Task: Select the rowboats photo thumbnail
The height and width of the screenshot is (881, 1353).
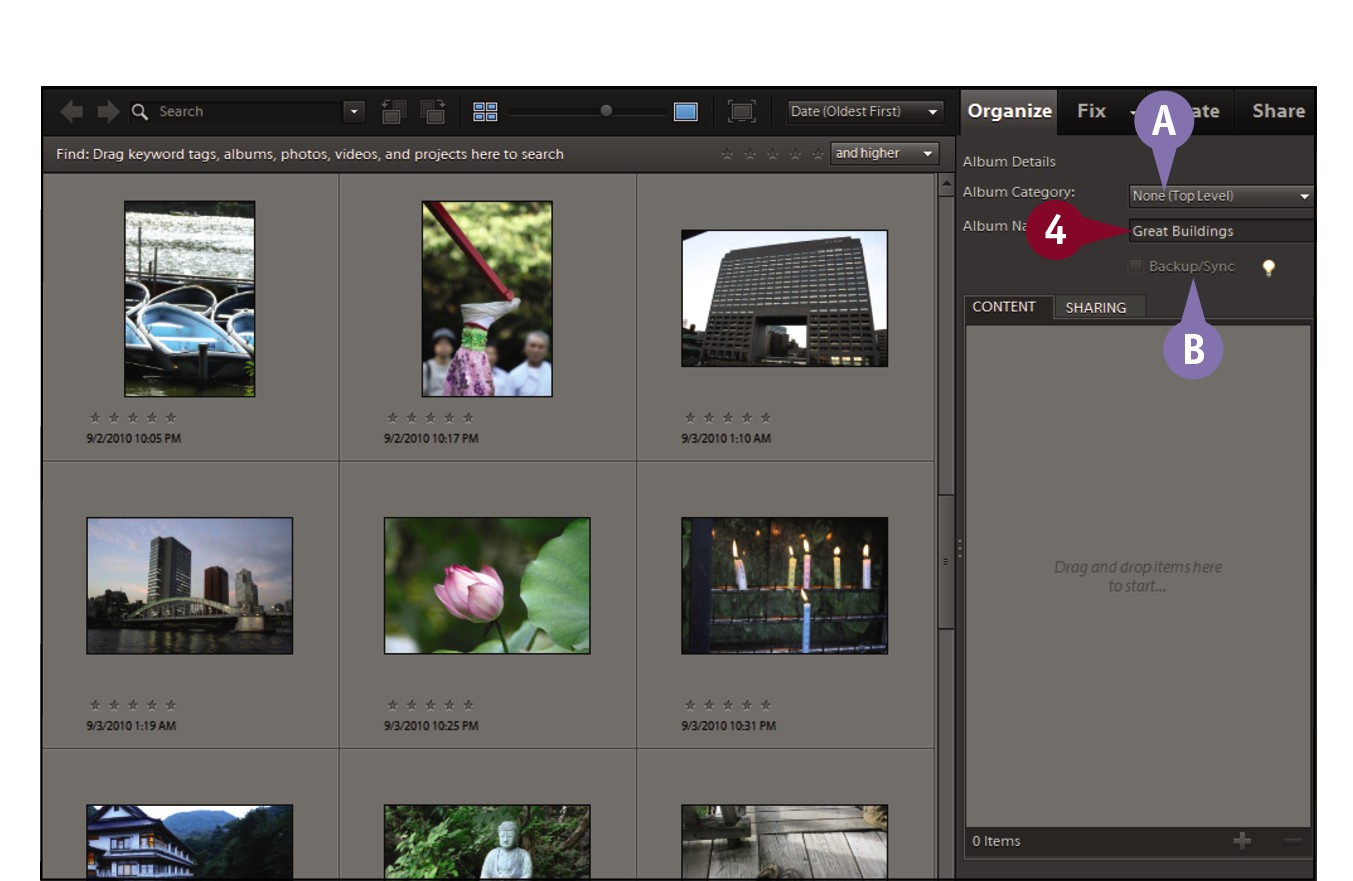Action: 190,299
